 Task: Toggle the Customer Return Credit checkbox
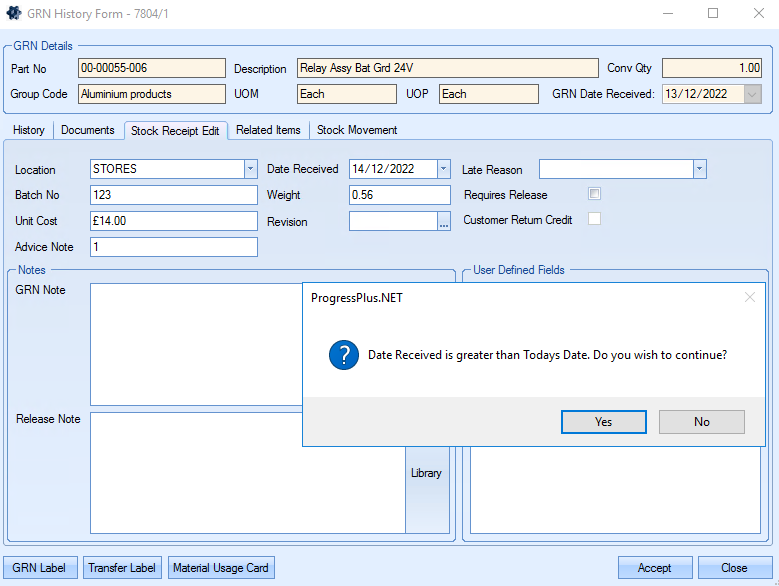594,219
